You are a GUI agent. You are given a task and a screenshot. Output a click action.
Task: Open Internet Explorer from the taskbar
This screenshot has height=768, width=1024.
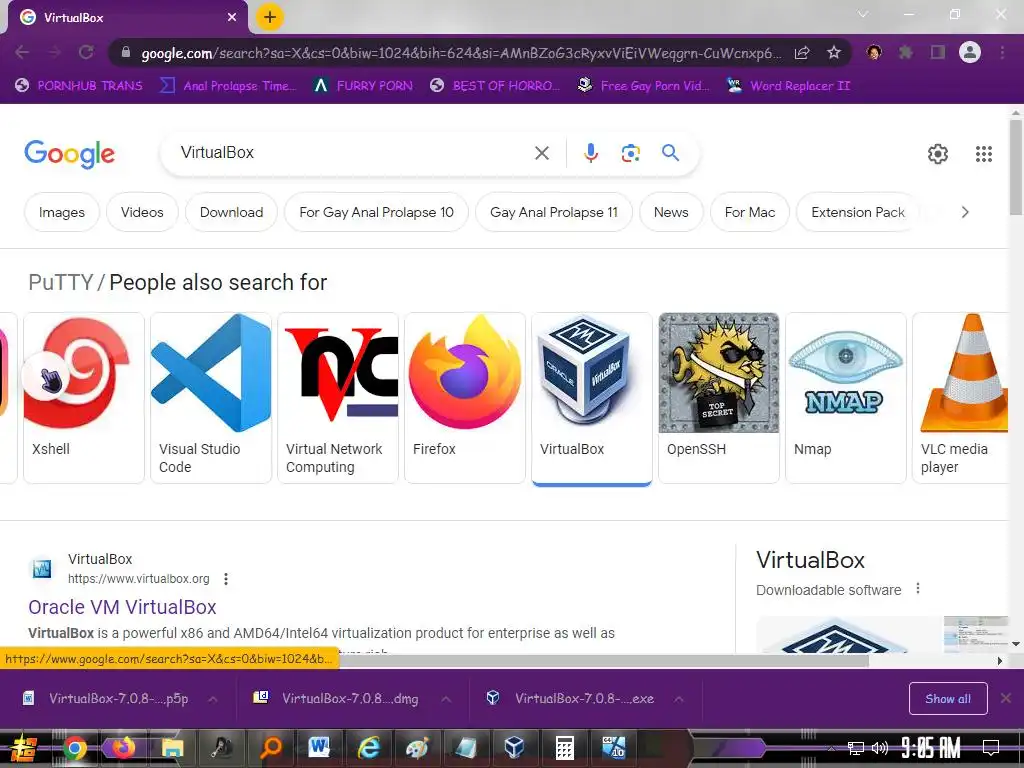pyautogui.click(x=368, y=748)
